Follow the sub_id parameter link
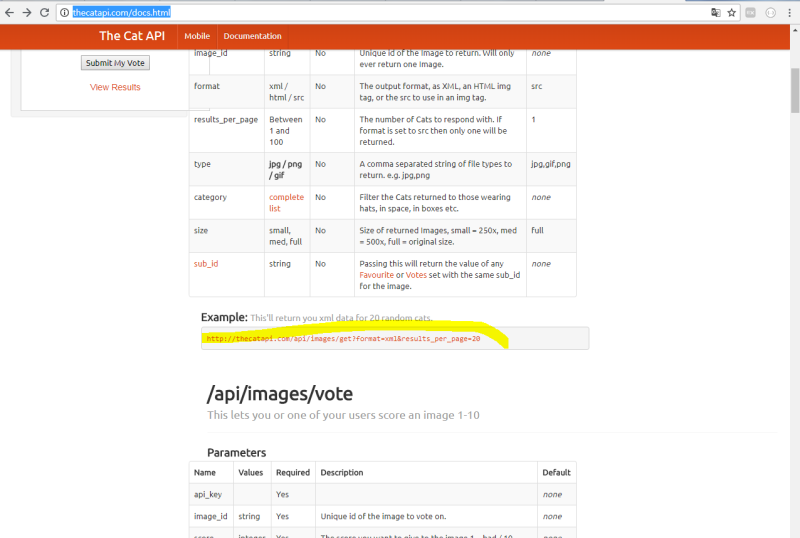This screenshot has width=800, height=538. pyautogui.click(x=206, y=264)
